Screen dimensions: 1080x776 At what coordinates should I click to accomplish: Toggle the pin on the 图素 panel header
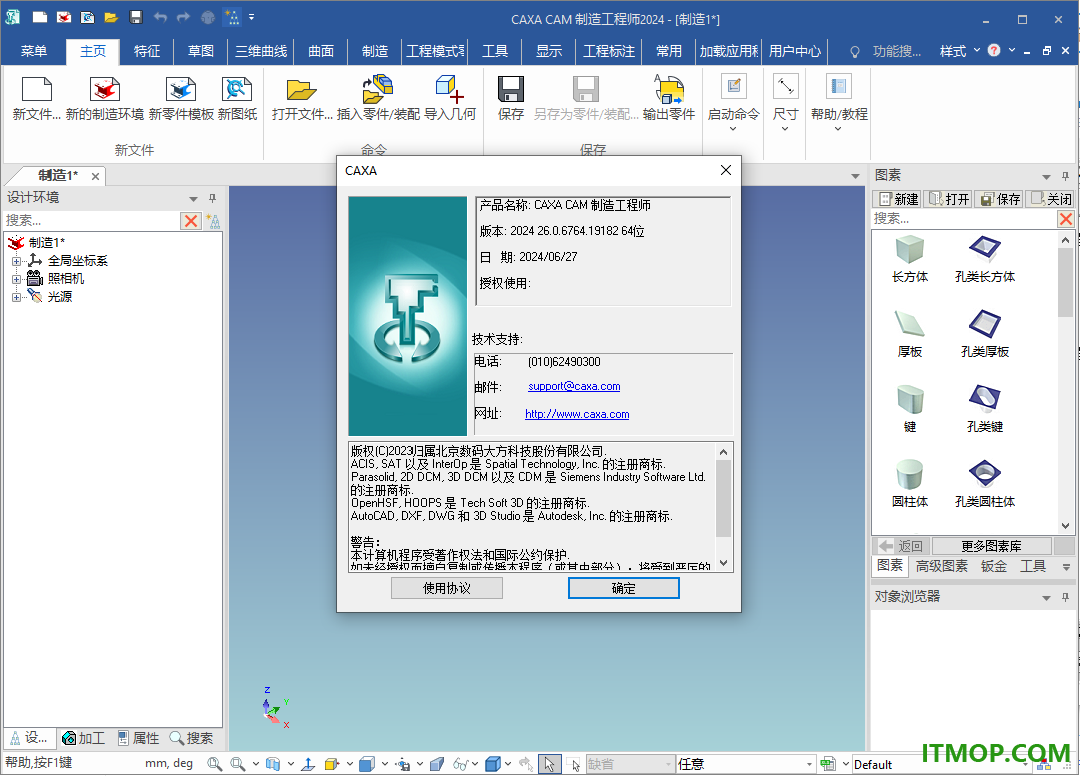(1065, 176)
